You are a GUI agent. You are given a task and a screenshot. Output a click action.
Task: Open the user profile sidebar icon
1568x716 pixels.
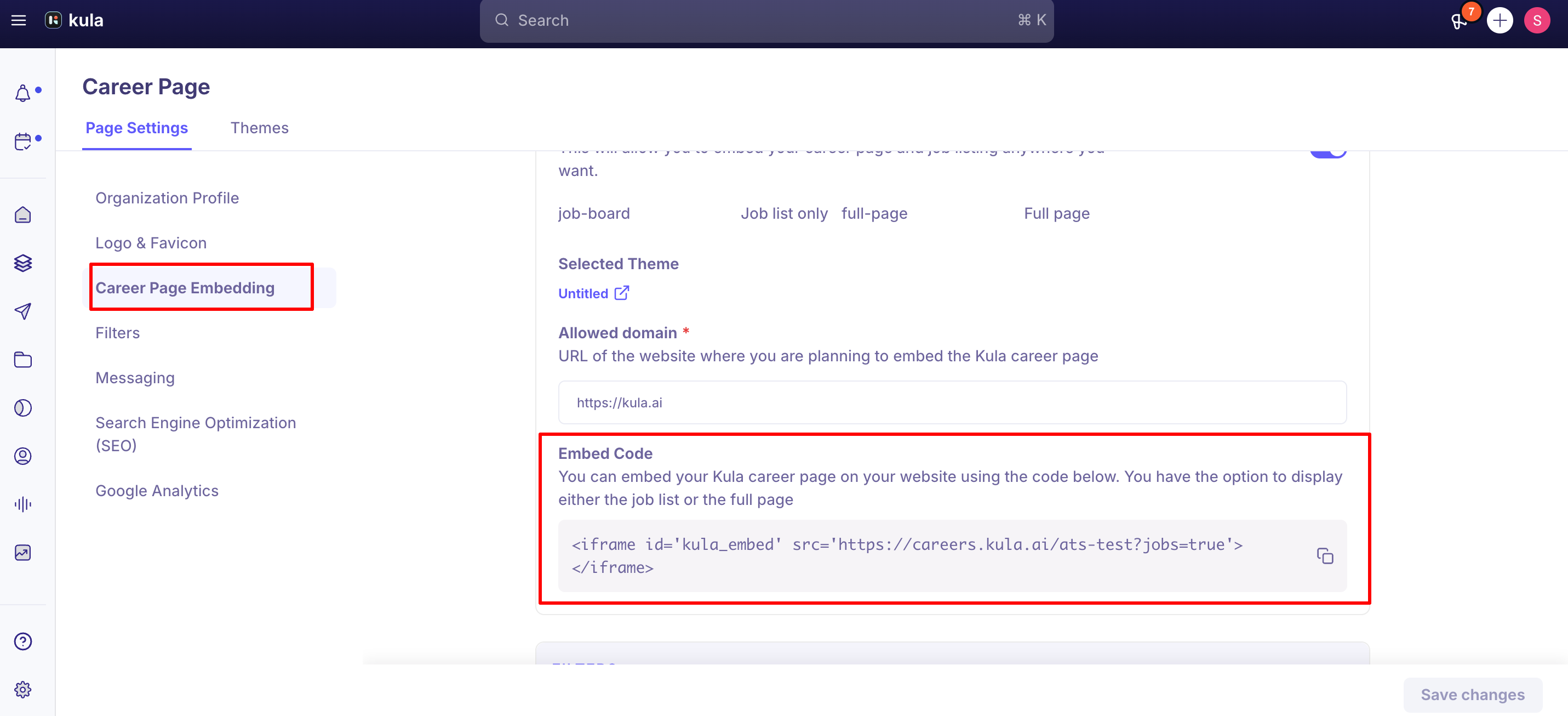coord(23,456)
